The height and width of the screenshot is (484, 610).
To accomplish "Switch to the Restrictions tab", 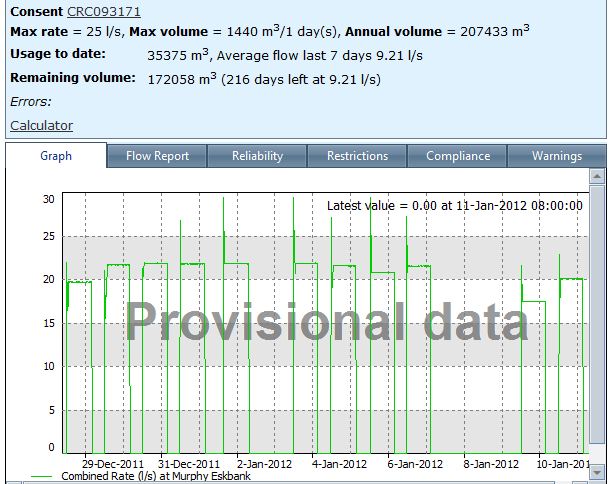I will pos(357,156).
